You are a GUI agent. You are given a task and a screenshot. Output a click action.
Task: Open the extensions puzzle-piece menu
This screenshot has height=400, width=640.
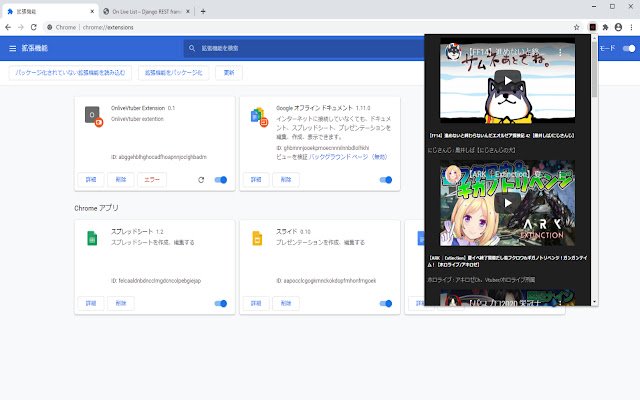click(x=606, y=27)
